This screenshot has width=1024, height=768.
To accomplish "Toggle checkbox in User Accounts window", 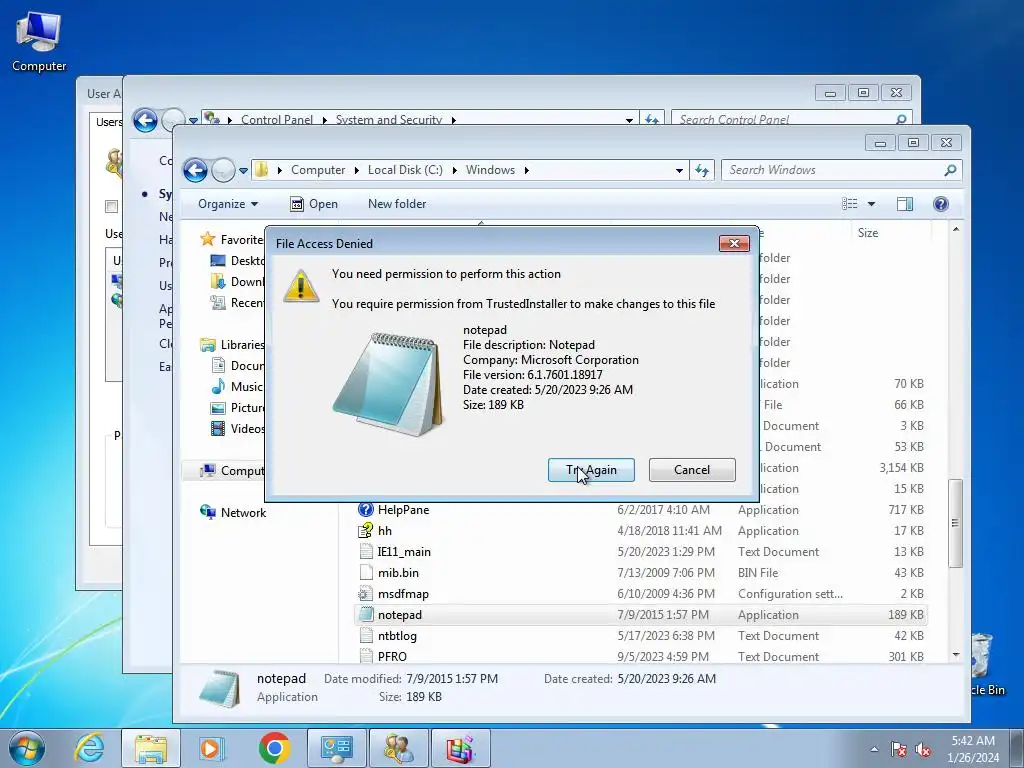I will point(112,206).
